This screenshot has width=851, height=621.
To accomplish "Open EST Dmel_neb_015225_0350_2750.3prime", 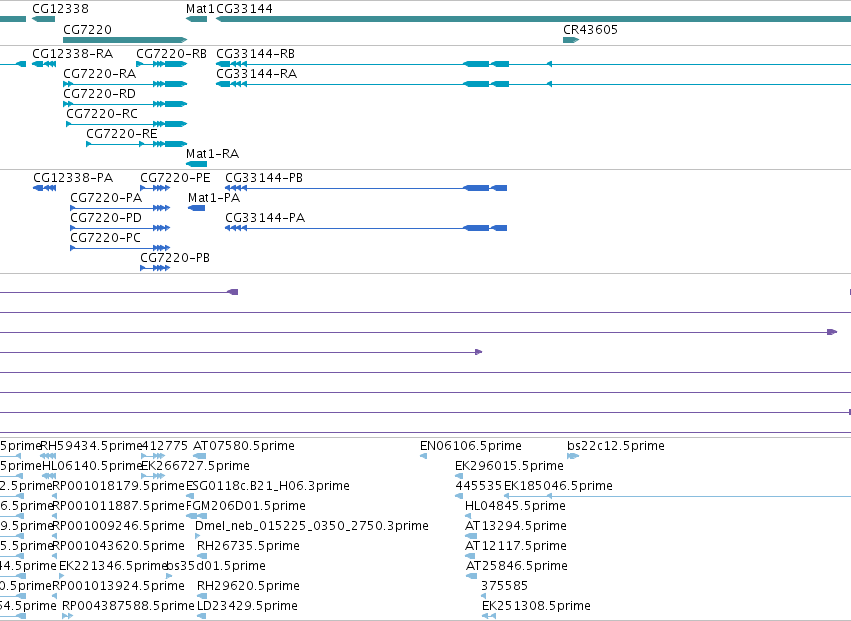I will [x=198, y=536].
